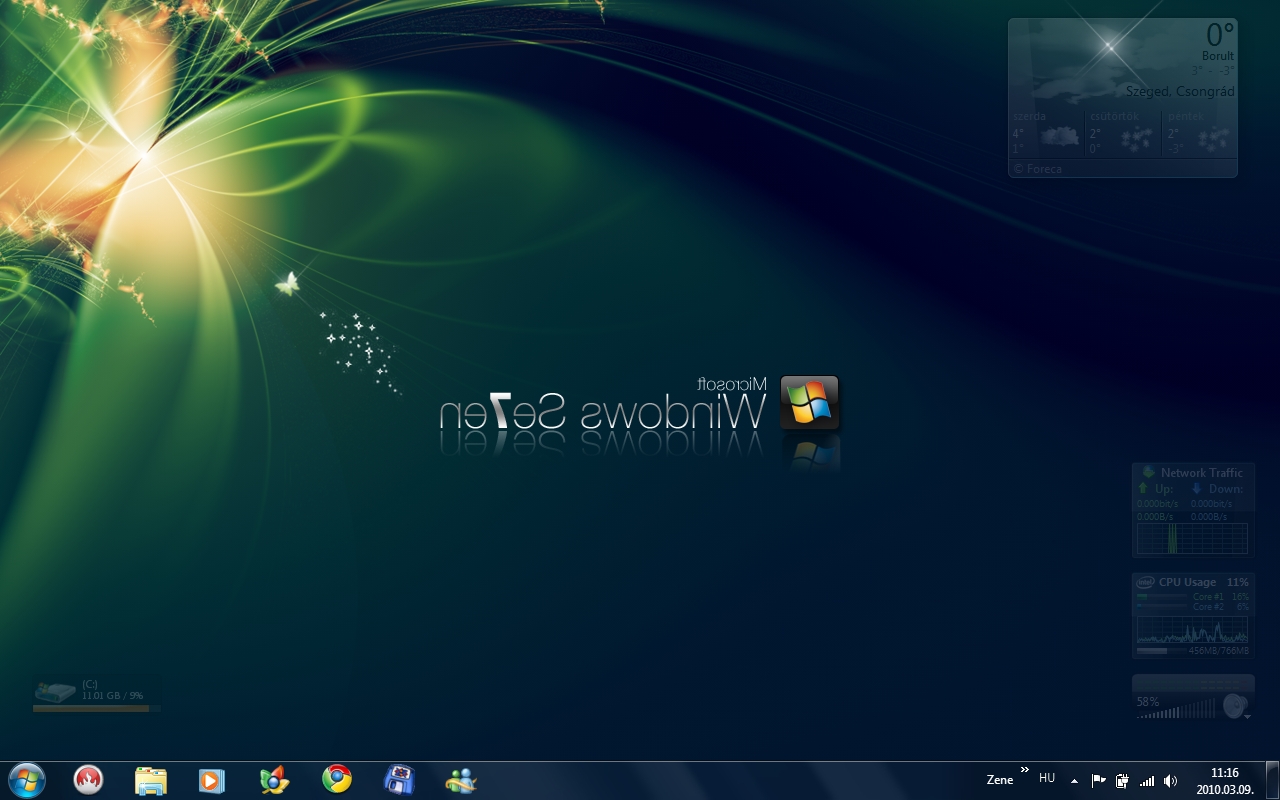
Task: Click the Network Traffic gadget title
Action: [1201, 473]
